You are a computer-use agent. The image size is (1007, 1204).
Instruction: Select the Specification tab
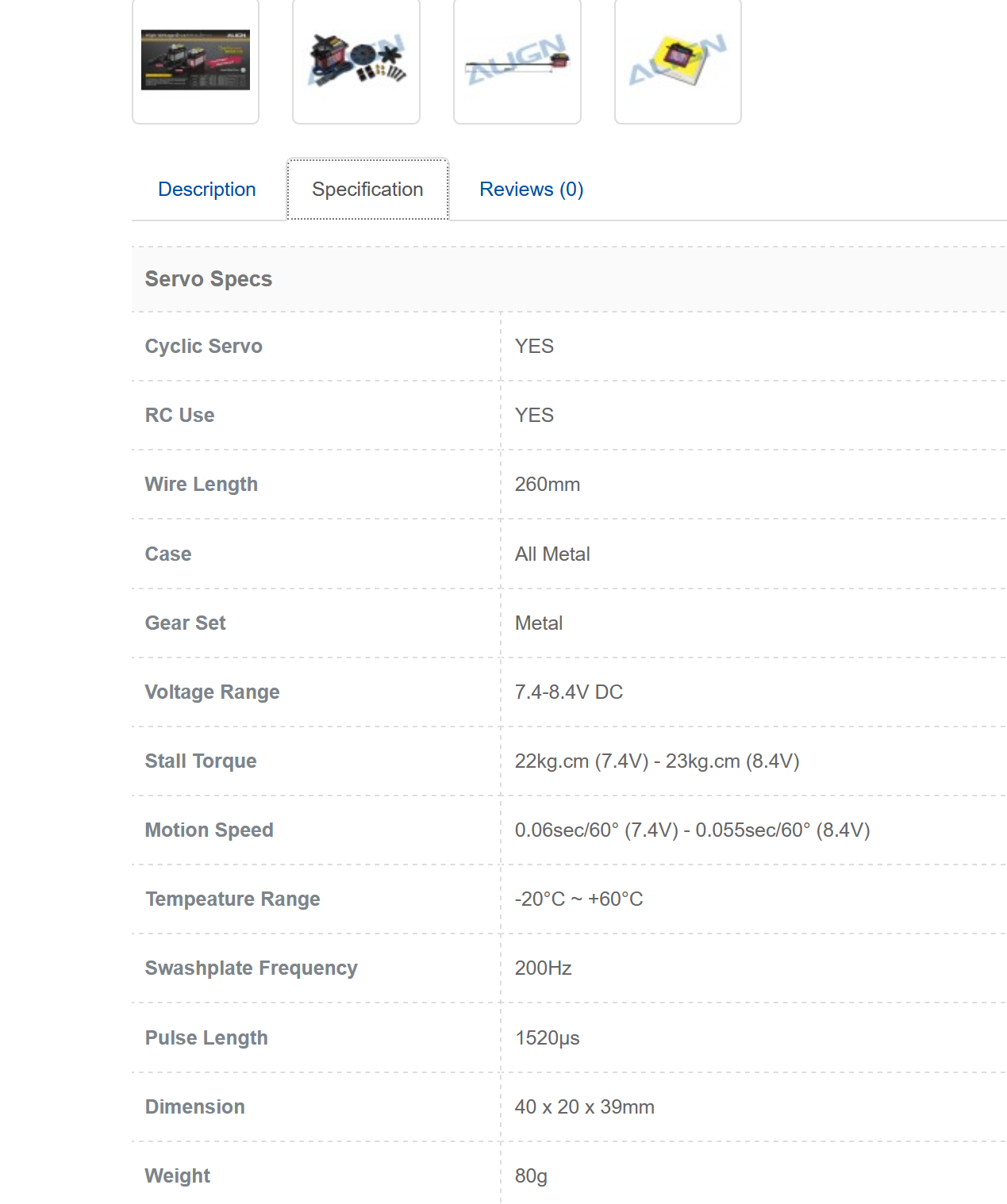click(367, 190)
